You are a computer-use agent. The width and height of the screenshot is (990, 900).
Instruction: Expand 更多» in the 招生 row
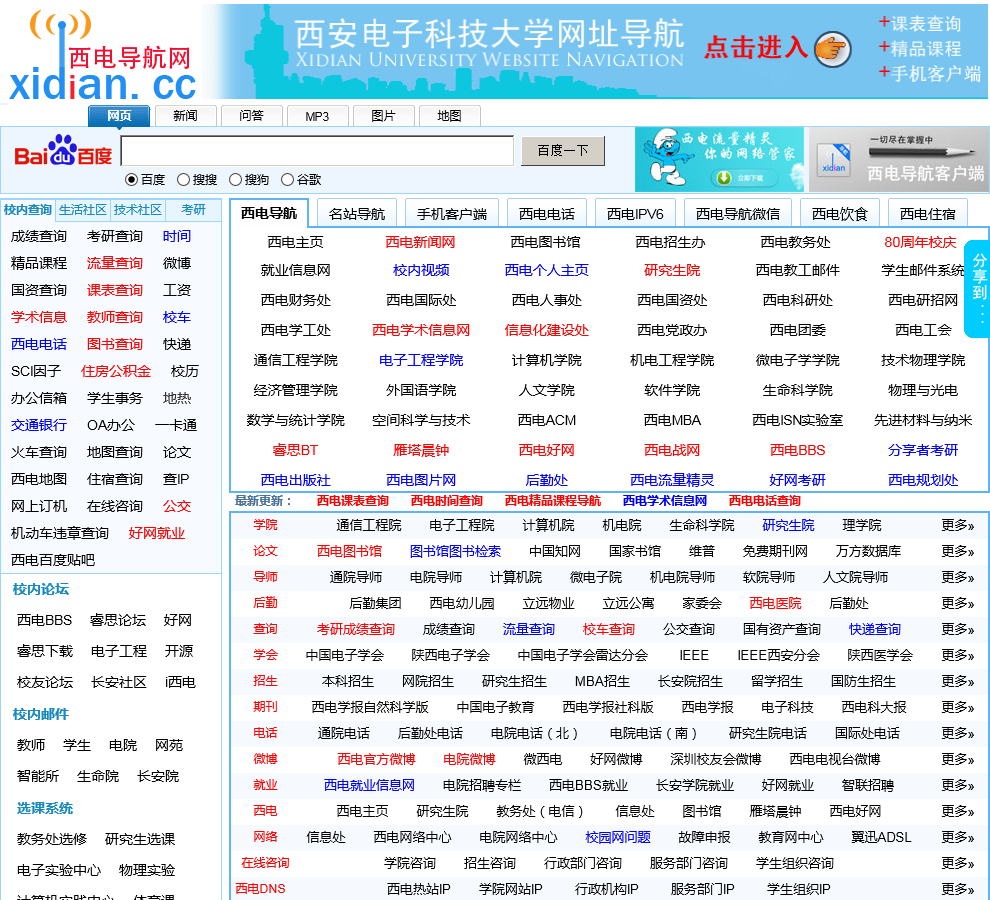(x=958, y=681)
